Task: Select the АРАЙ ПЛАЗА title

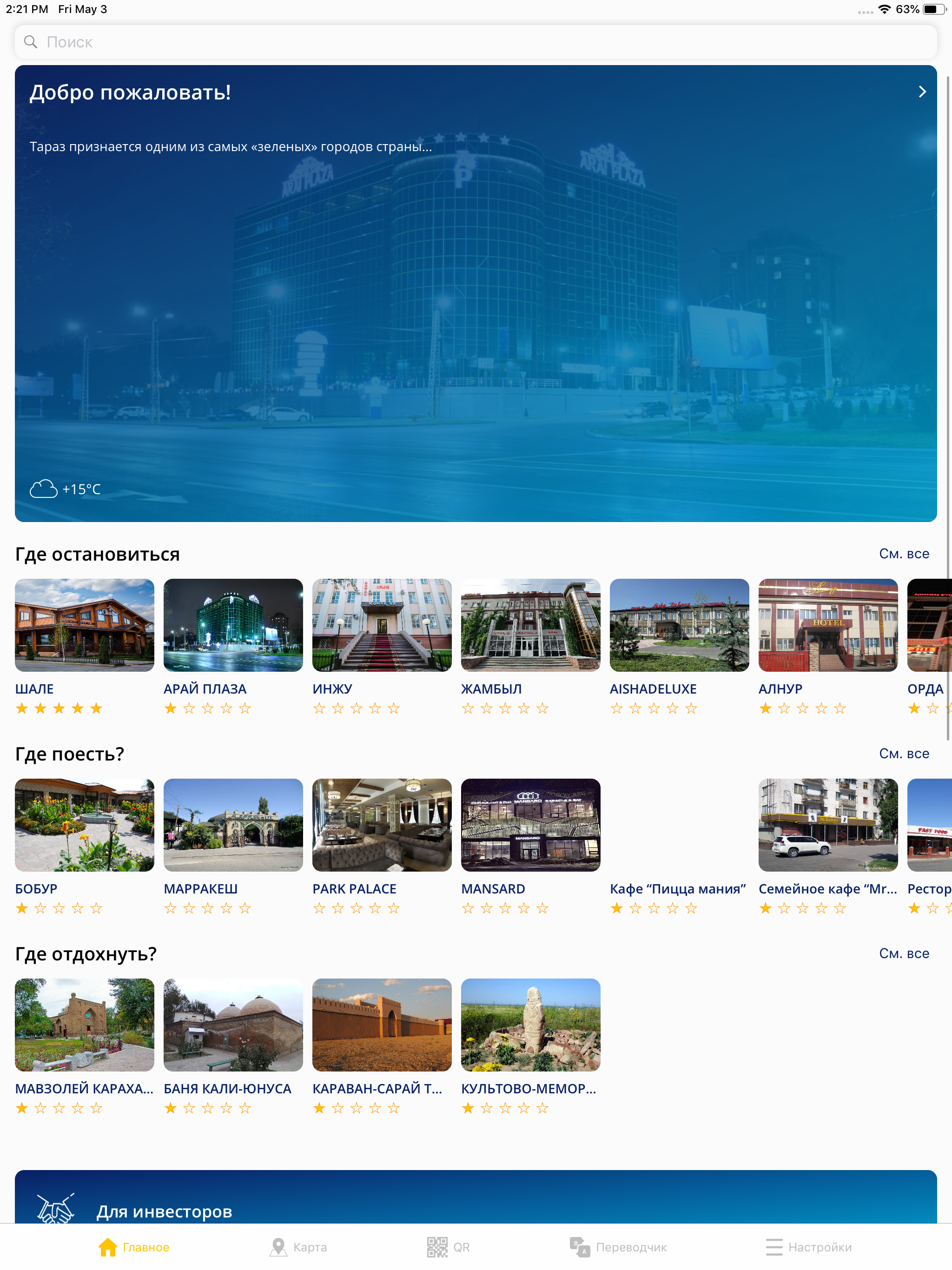Action: 205,689
